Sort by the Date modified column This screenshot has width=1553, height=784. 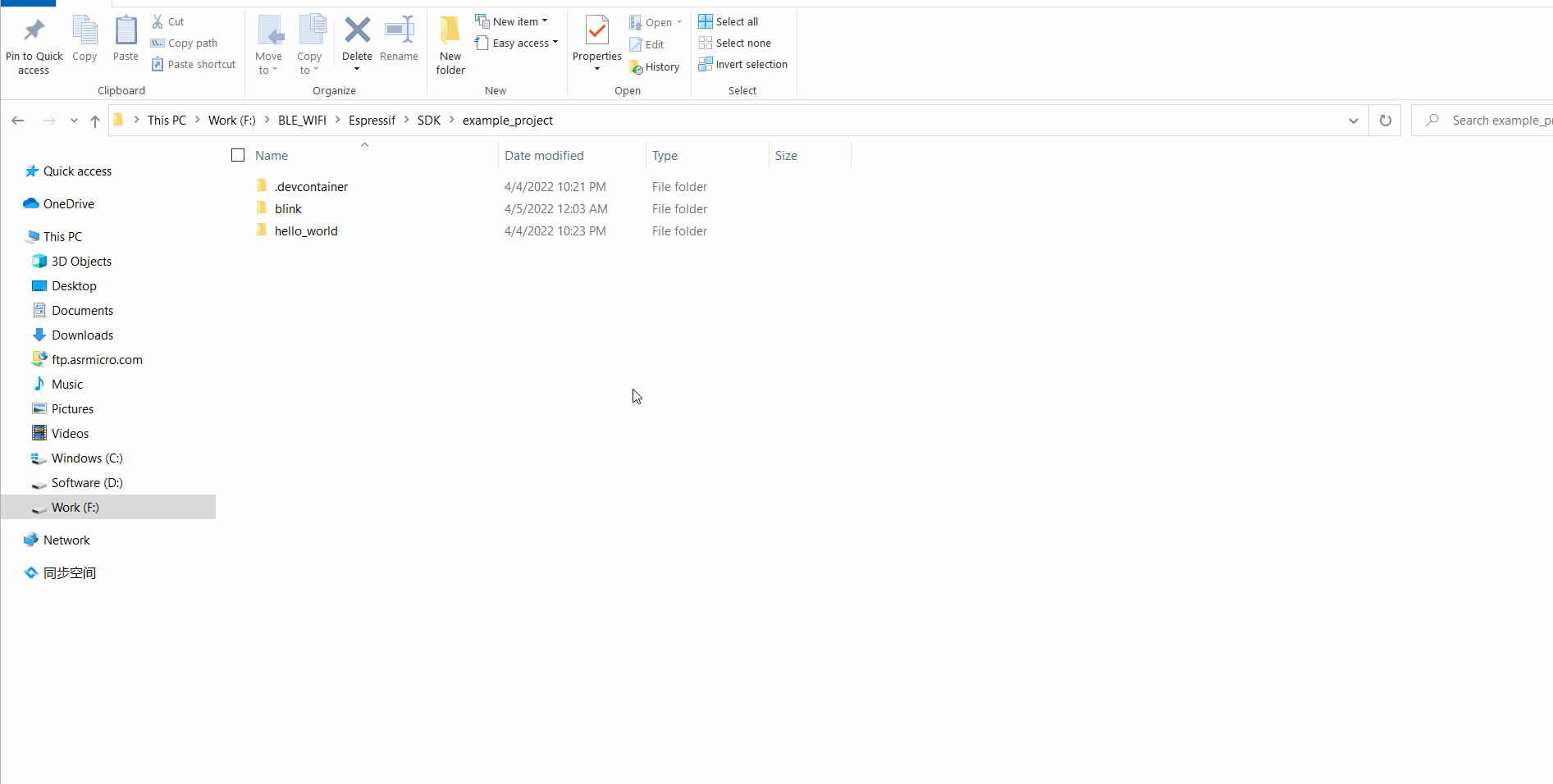pos(544,155)
